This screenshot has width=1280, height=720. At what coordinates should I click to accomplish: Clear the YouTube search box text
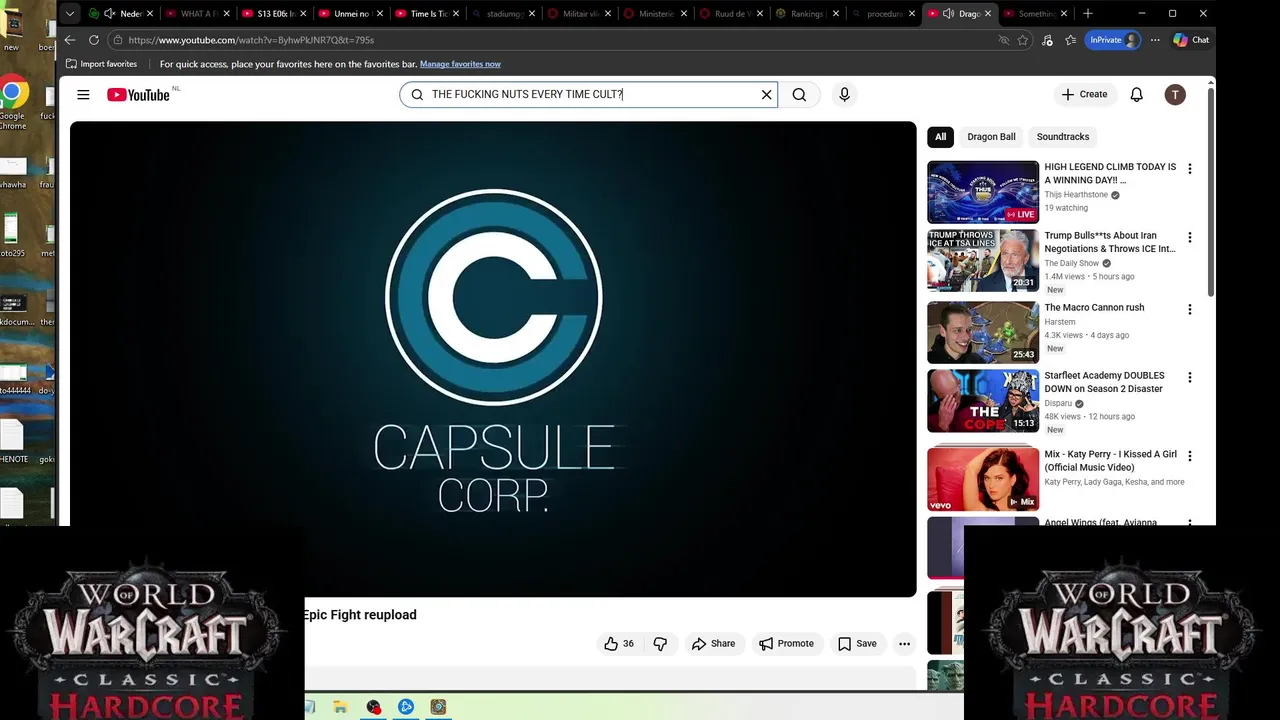[x=767, y=95]
